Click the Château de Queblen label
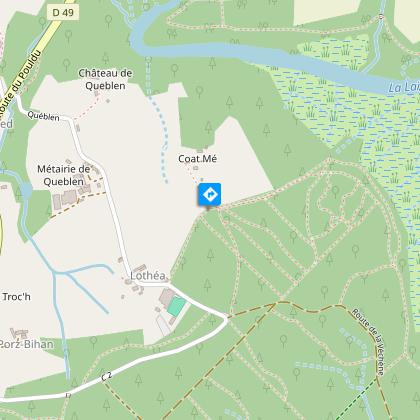 105,79
